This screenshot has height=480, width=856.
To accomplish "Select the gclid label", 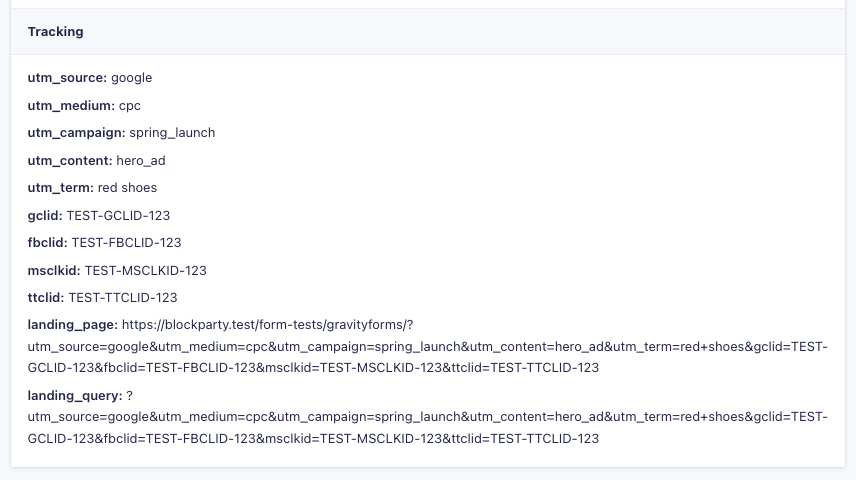I will 45,215.
